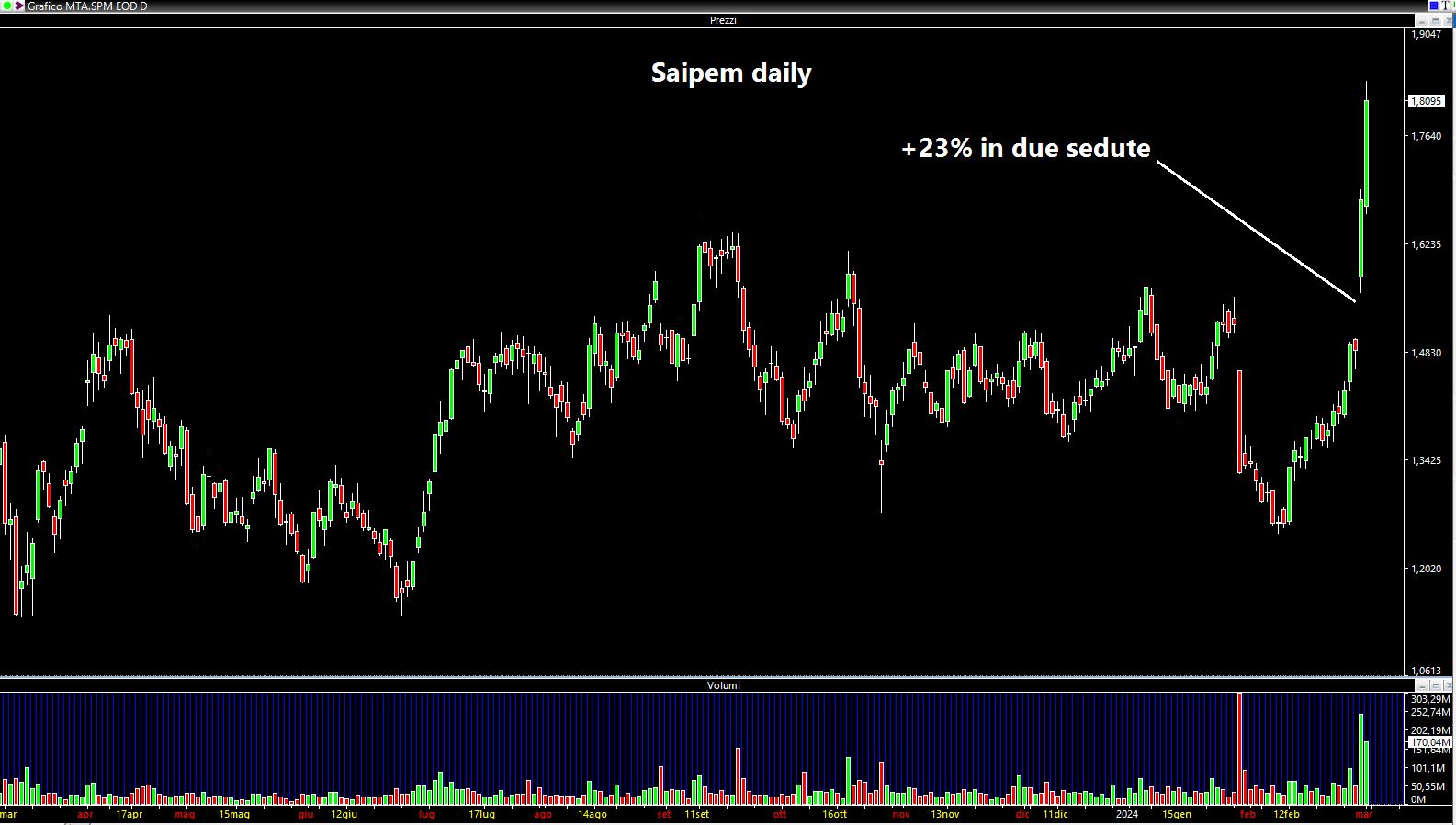
Task: Click the 252,74M volume axis label
Action: (1430, 712)
